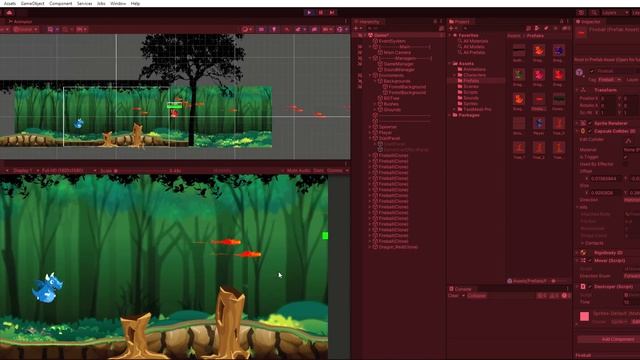Collapse the Favorites group in Project
Image resolution: width=640 pixels, height=360 pixels.
click(x=450, y=36)
